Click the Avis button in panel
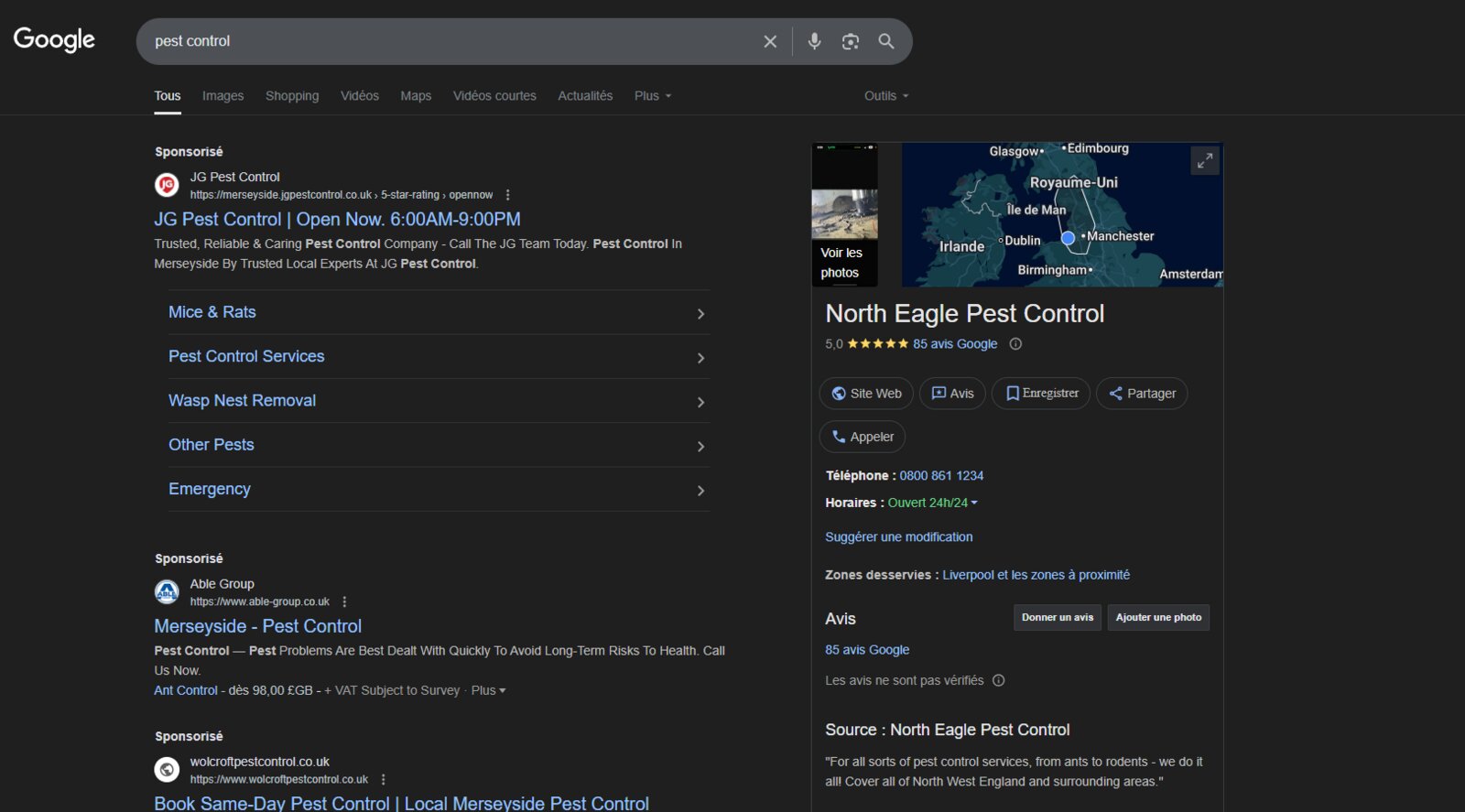The image size is (1465, 812). (x=952, y=394)
